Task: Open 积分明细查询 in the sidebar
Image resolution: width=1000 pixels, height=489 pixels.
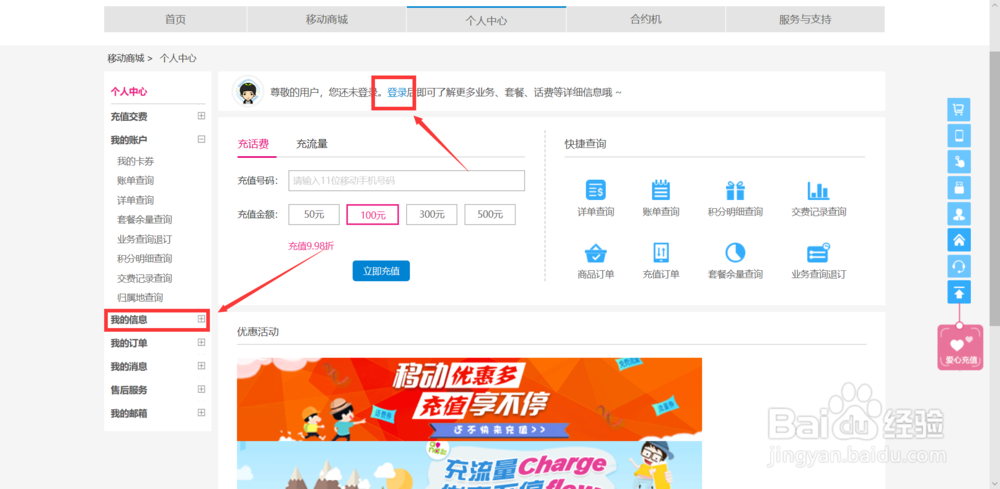Action: (144, 259)
